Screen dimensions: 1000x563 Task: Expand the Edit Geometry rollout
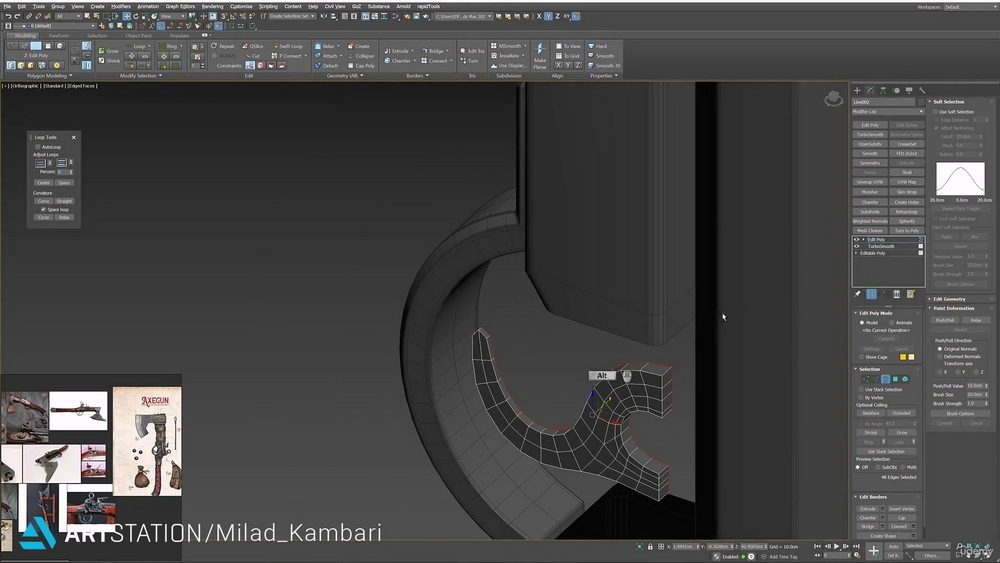tap(959, 299)
